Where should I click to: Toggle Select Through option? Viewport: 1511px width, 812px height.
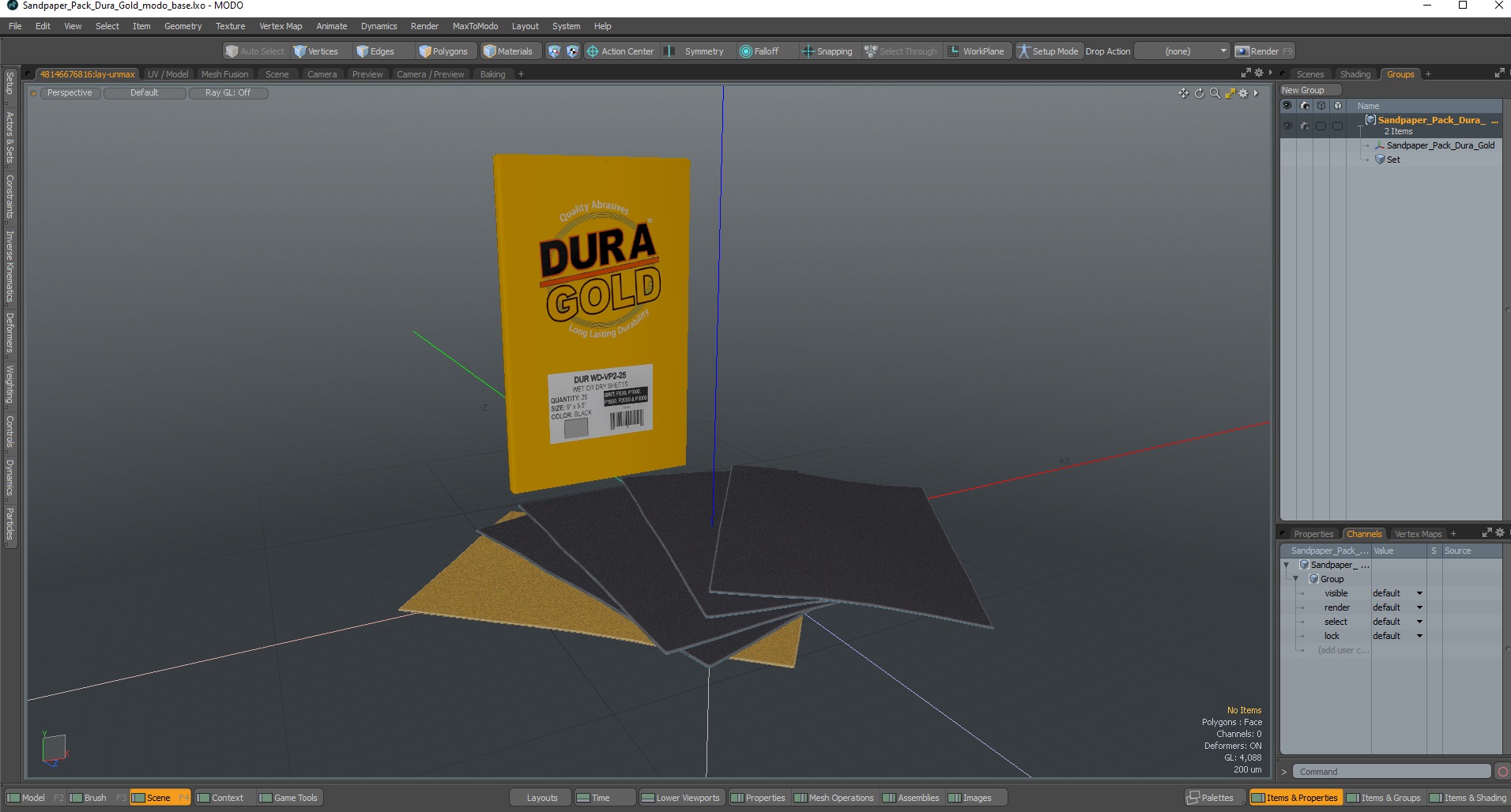pos(901,51)
